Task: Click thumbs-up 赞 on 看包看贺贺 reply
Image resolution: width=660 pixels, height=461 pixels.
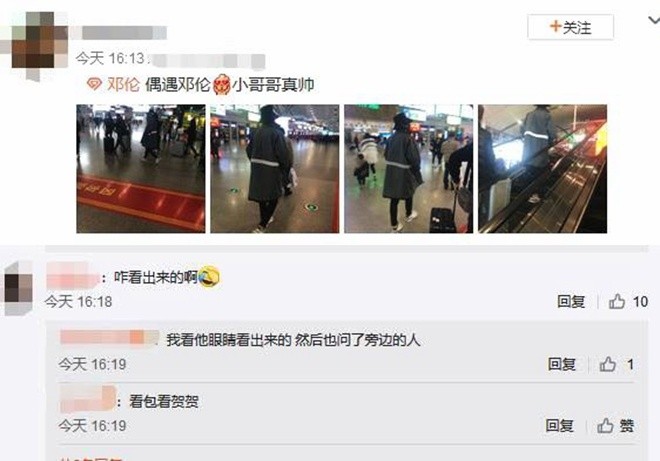Action: [x=615, y=426]
